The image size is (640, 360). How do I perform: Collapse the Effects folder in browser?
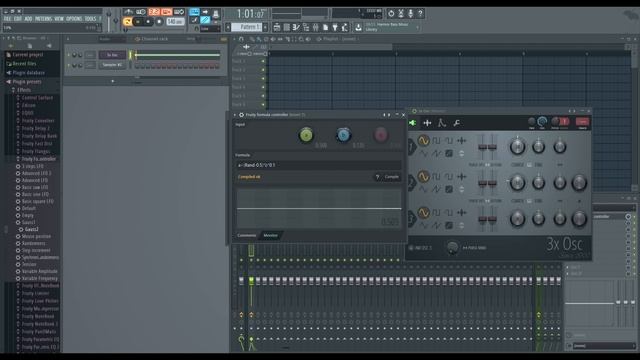[23, 90]
